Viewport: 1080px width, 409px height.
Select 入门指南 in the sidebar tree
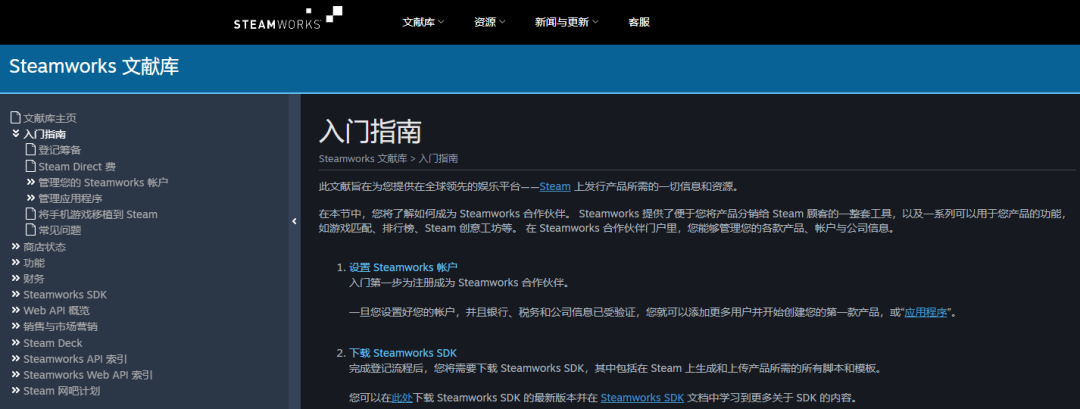click(x=45, y=134)
